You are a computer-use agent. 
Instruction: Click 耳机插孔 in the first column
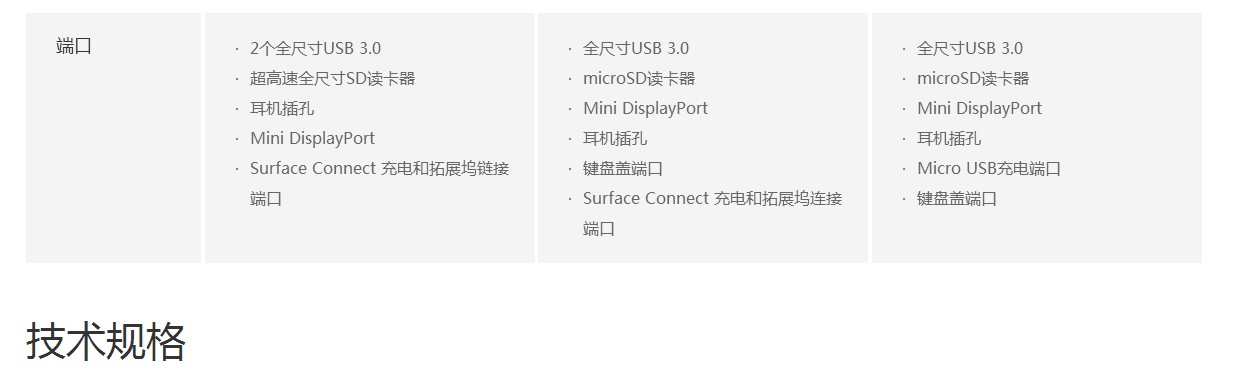coord(282,108)
